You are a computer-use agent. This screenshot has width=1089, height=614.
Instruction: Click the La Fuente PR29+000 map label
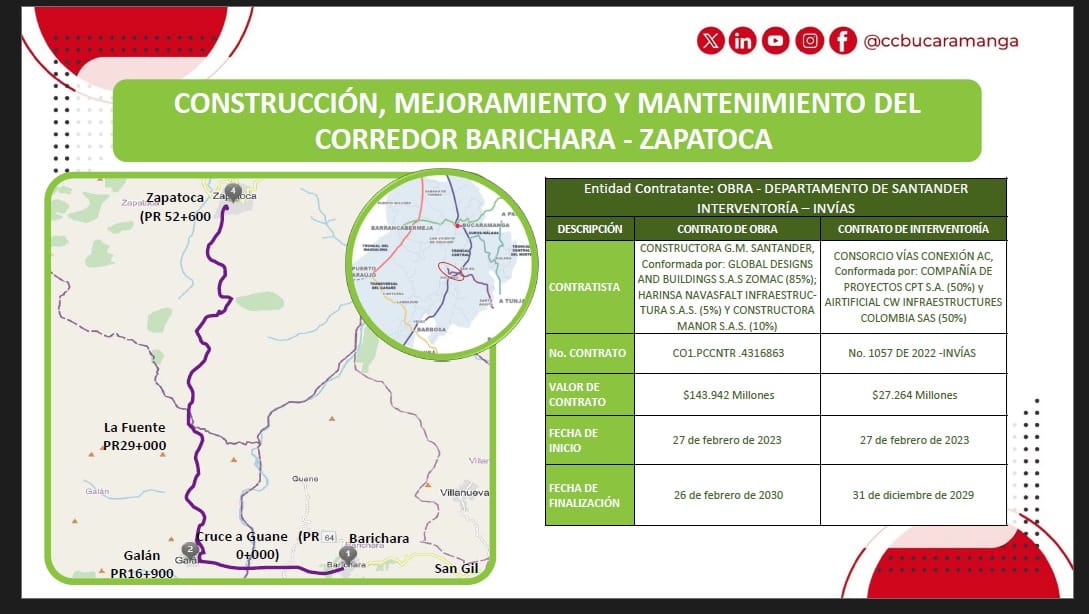click(x=135, y=436)
